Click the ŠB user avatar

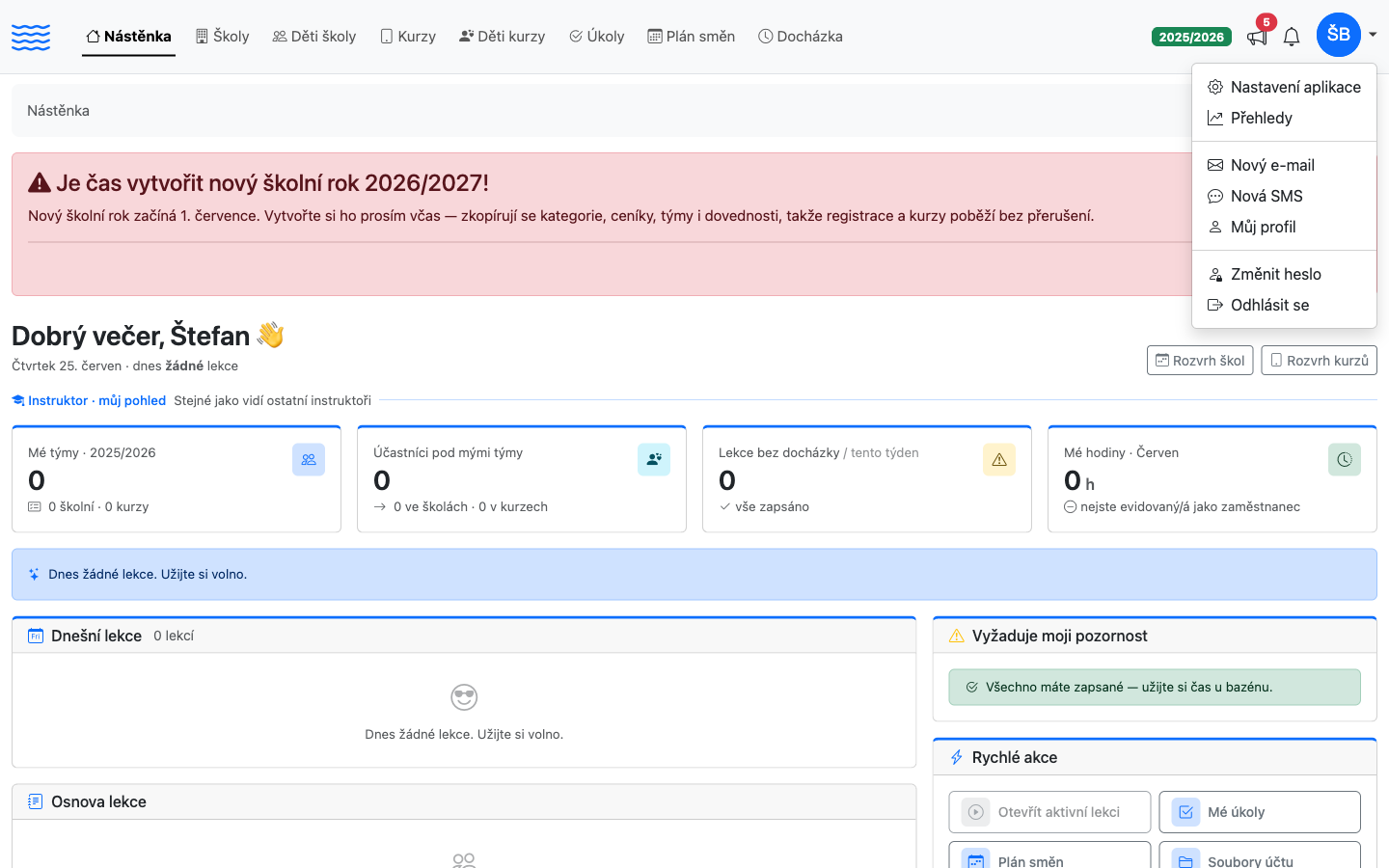tap(1338, 35)
